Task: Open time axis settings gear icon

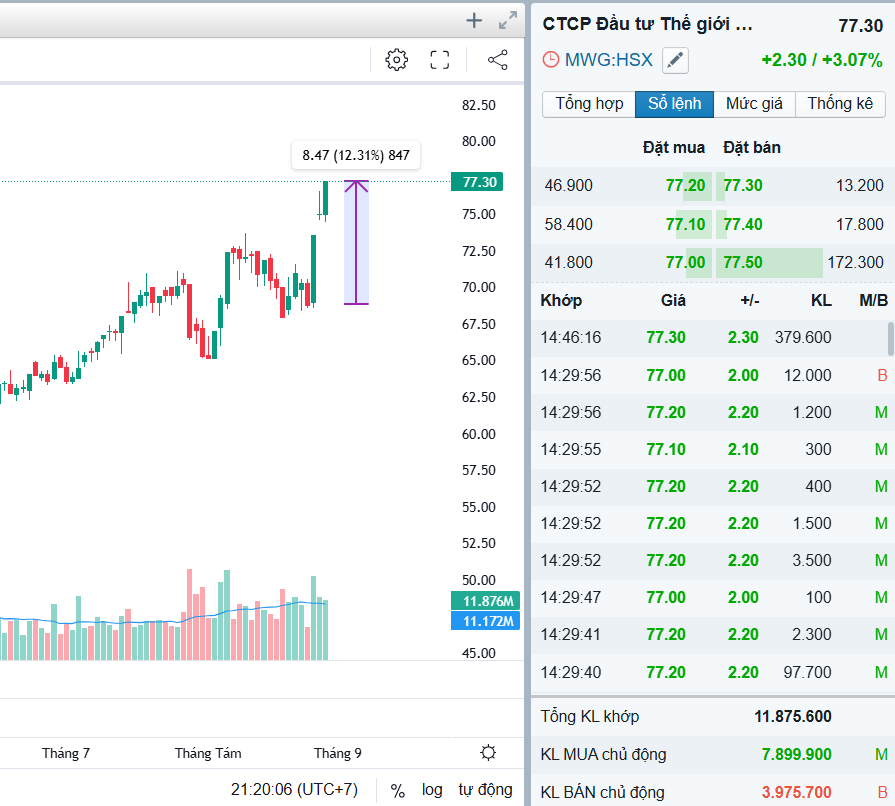Action: point(488,753)
